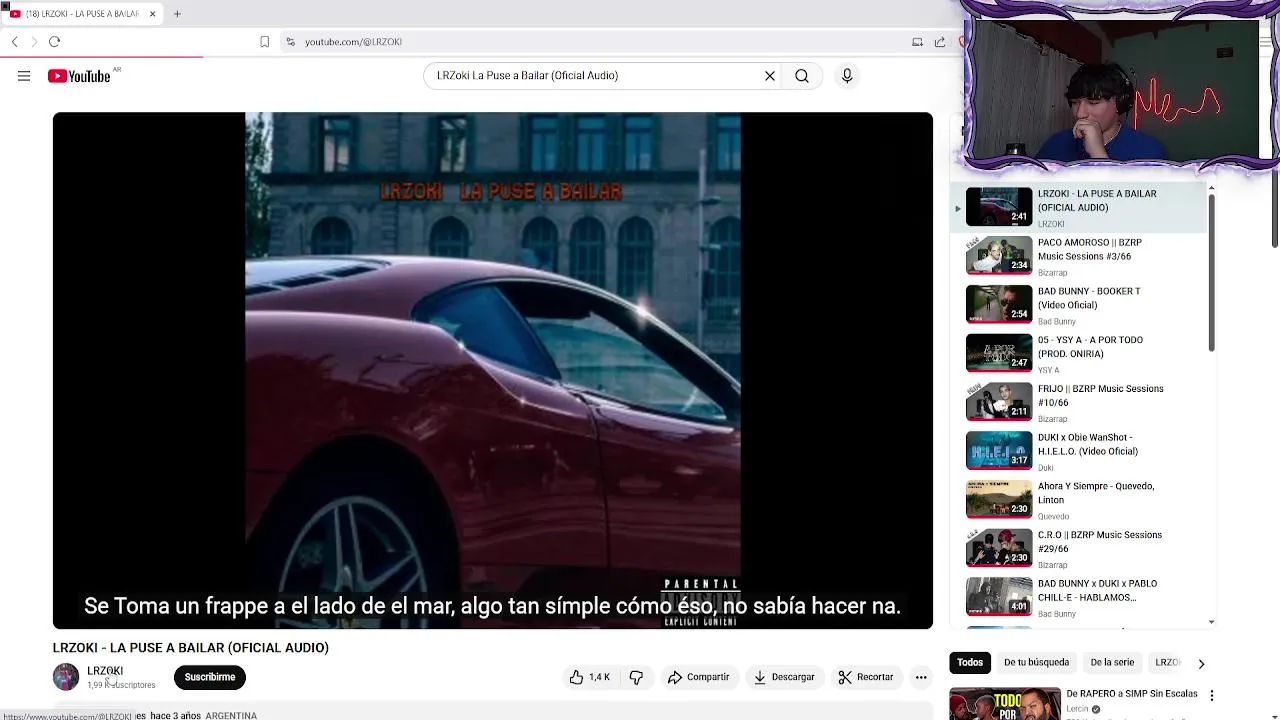Open the LRZOKI channel avatar

pyautogui.click(x=66, y=677)
